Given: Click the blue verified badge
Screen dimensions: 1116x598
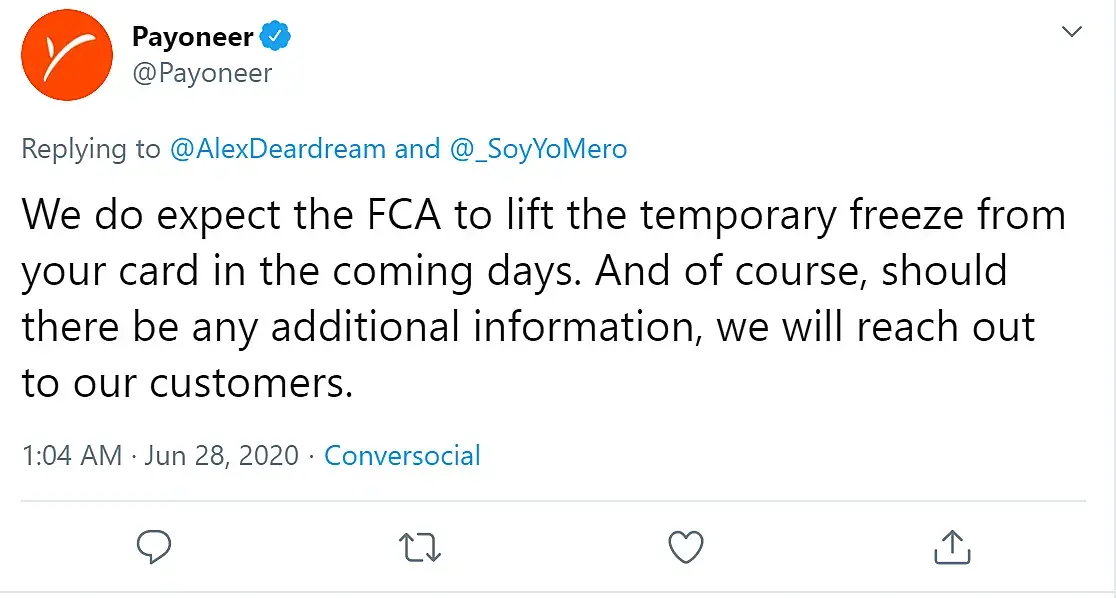Looking at the screenshot, I should pyautogui.click(x=276, y=38).
